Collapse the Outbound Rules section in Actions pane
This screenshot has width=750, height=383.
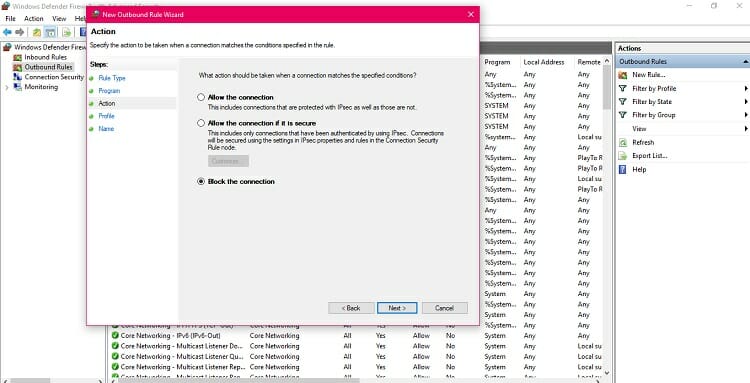[745, 62]
